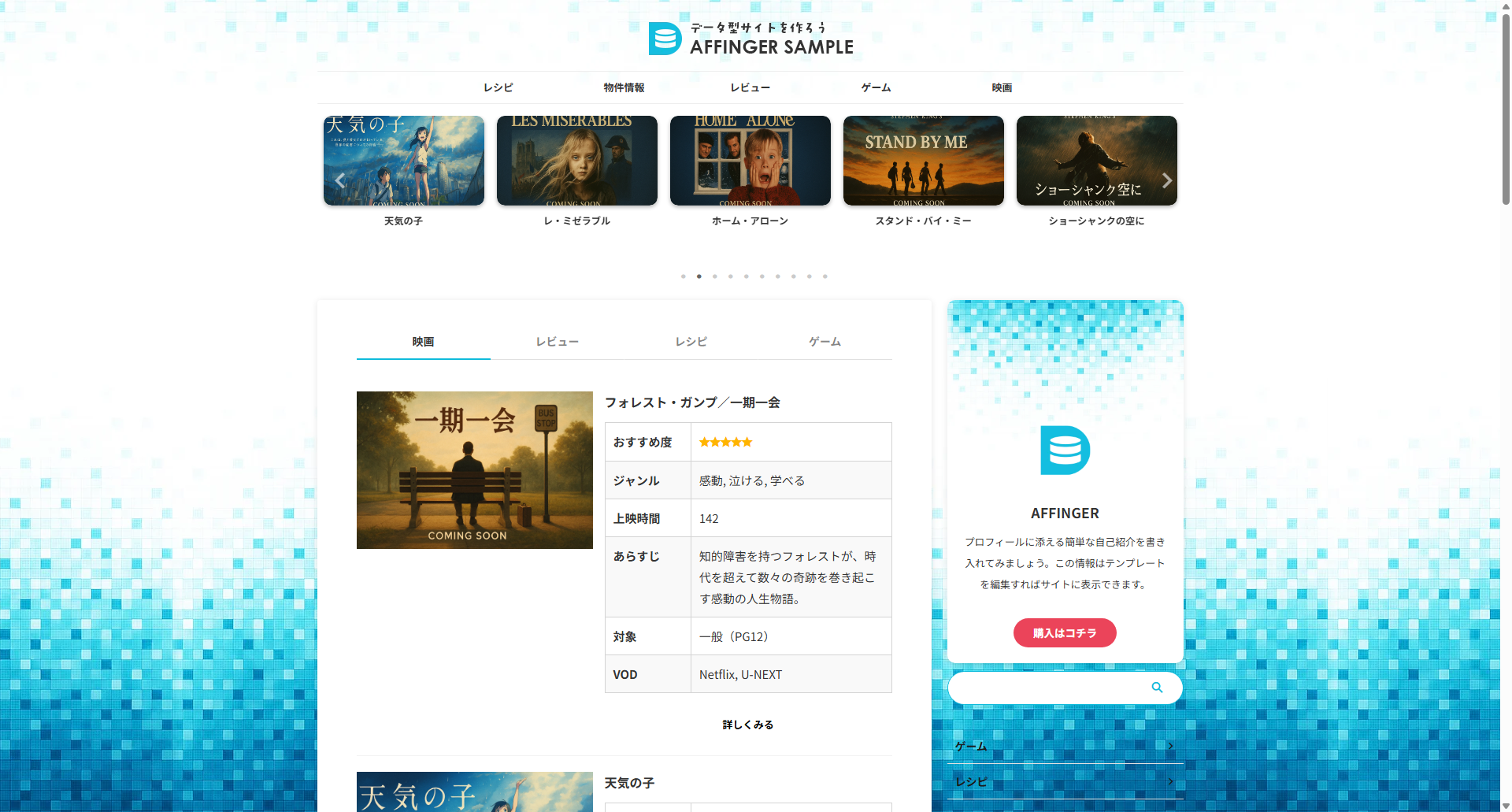Click the スタンド・バイ・ミー caption link

pyautogui.click(x=924, y=221)
